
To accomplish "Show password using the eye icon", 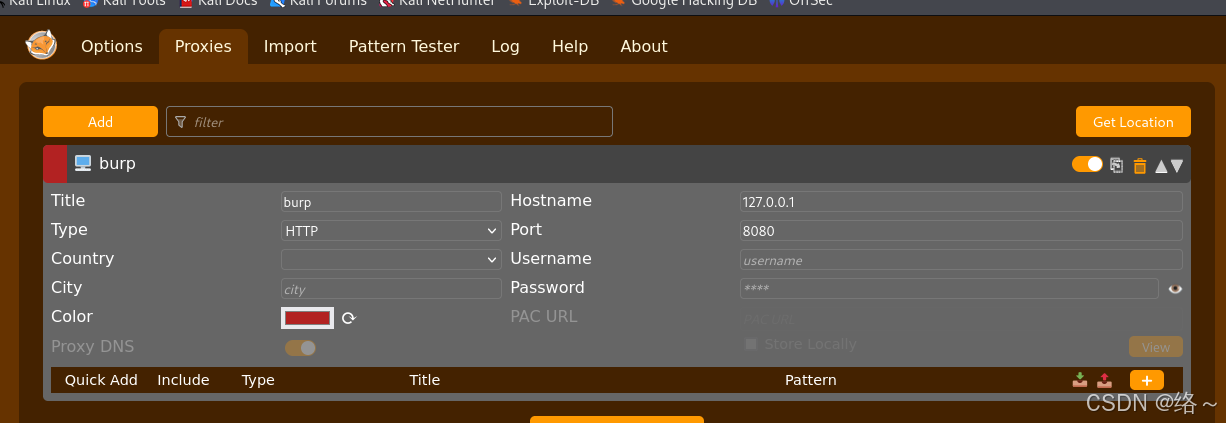I will point(1175,289).
